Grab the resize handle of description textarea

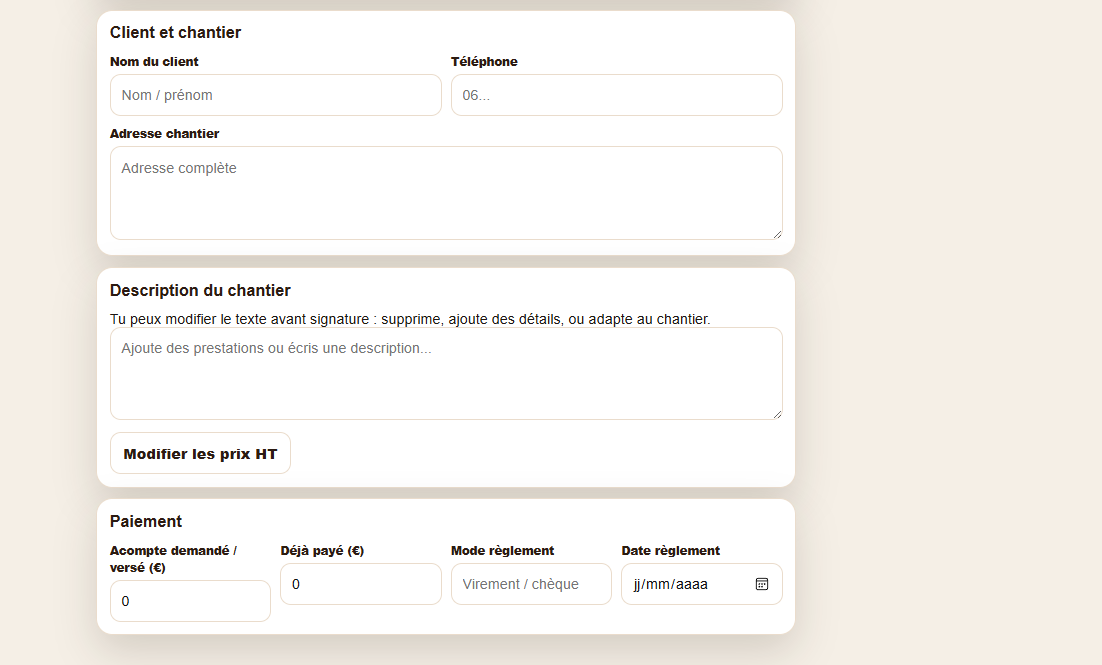point(777,415)
